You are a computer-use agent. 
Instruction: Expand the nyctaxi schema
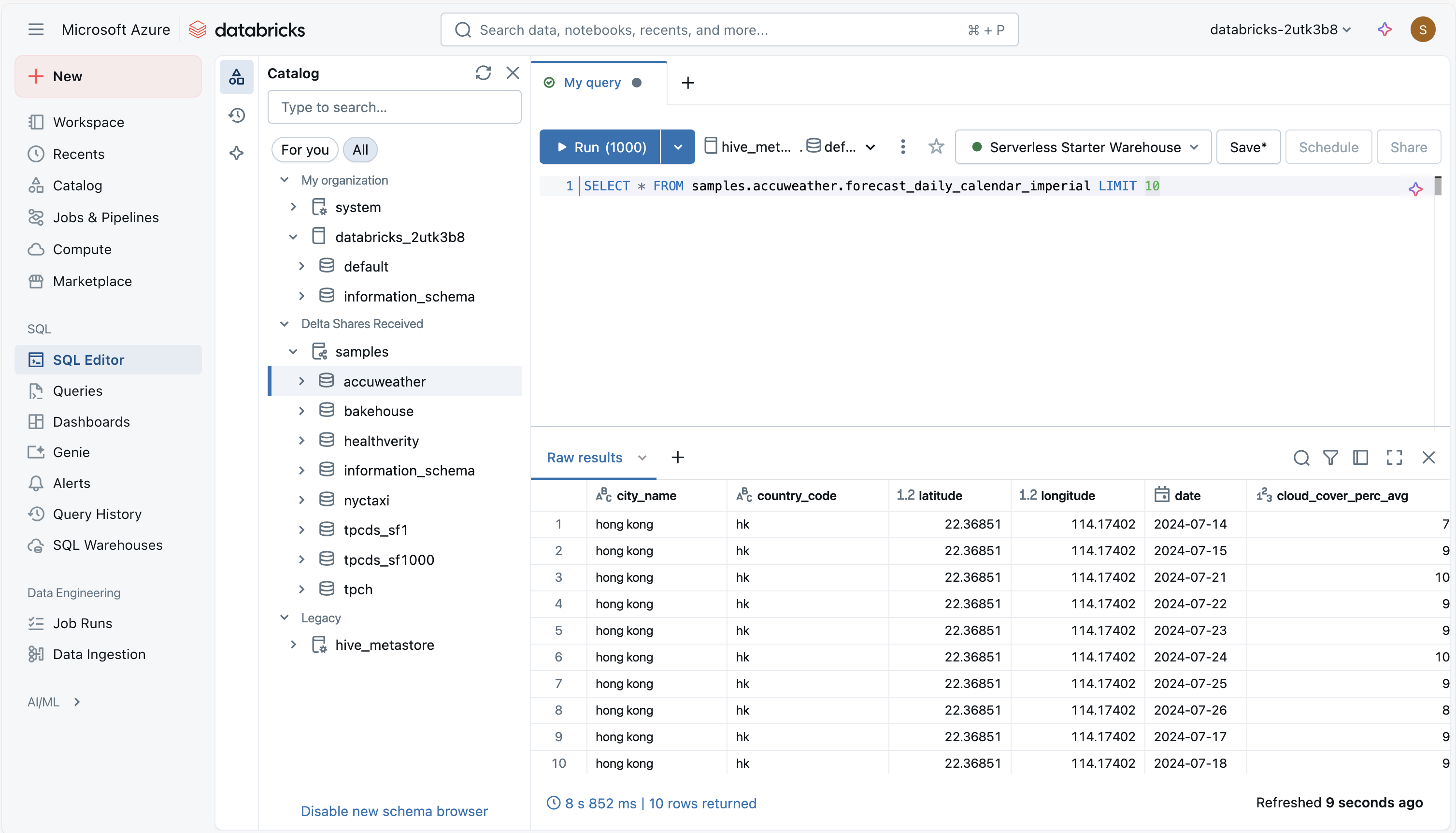tap(301, 500)
